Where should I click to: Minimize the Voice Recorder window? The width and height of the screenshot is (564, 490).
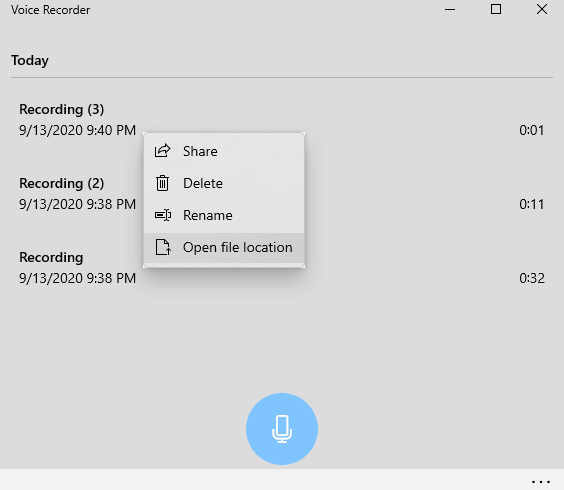click(x=450, y=9)
